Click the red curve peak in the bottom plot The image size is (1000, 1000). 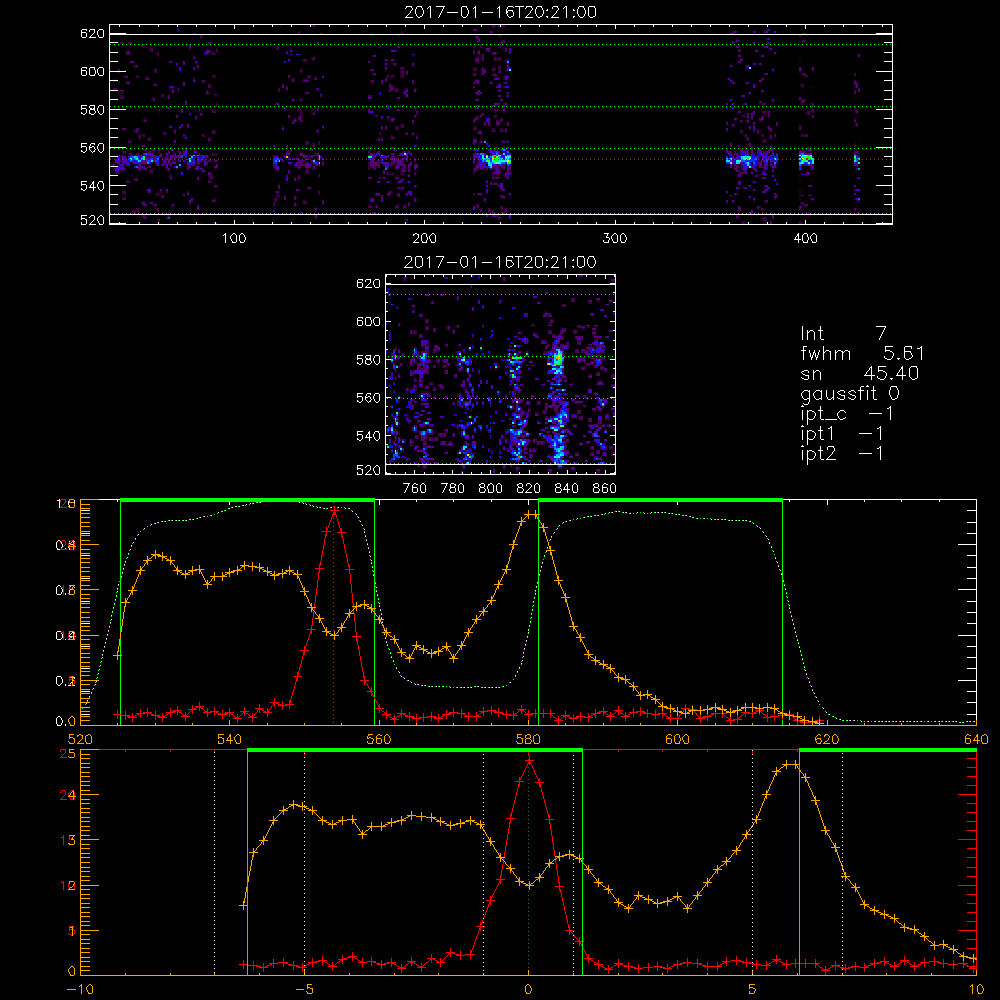[x=529, y=760]
